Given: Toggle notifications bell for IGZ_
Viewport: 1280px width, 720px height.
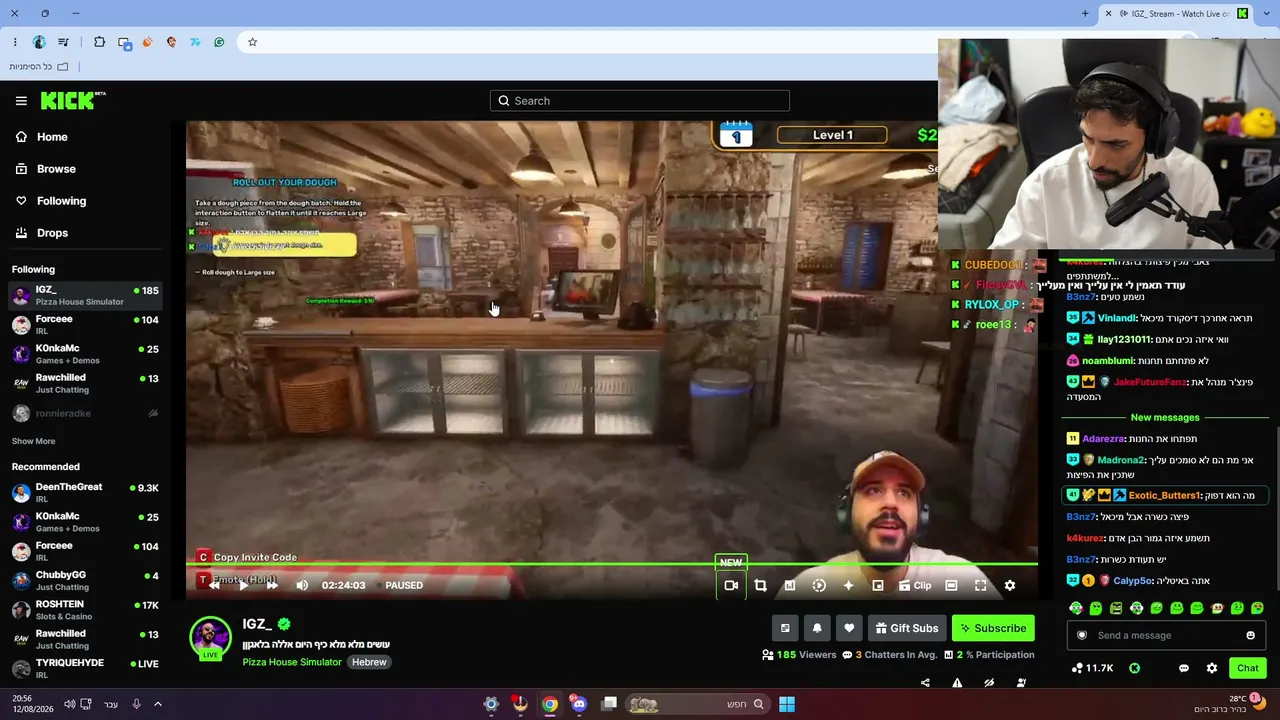Looking at the screenshot, I should pos(817,628).
